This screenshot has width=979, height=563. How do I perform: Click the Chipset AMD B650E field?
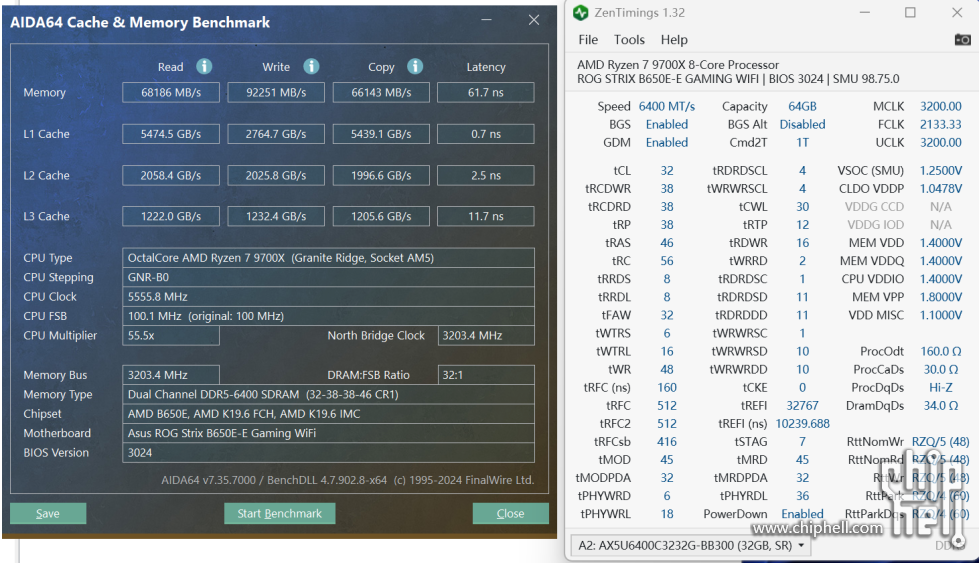pos(328,413)
